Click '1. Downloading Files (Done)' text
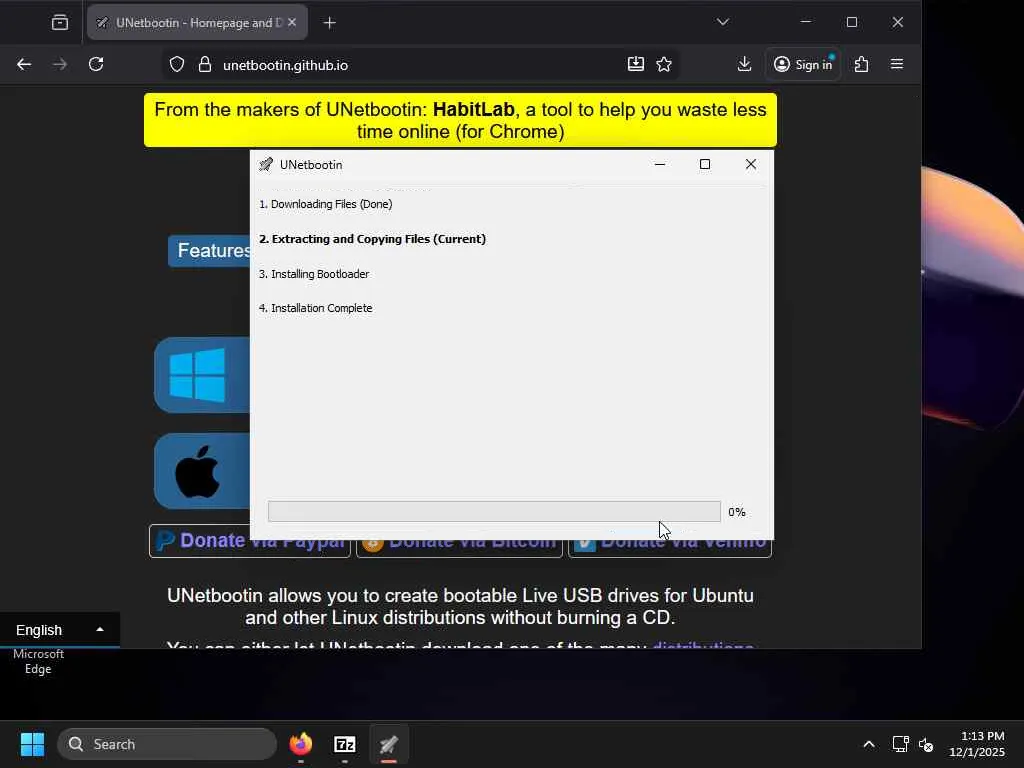Image resolution: width=1024 pixels, height=768 pixels. pyautogui.click(x=325, y=204)
